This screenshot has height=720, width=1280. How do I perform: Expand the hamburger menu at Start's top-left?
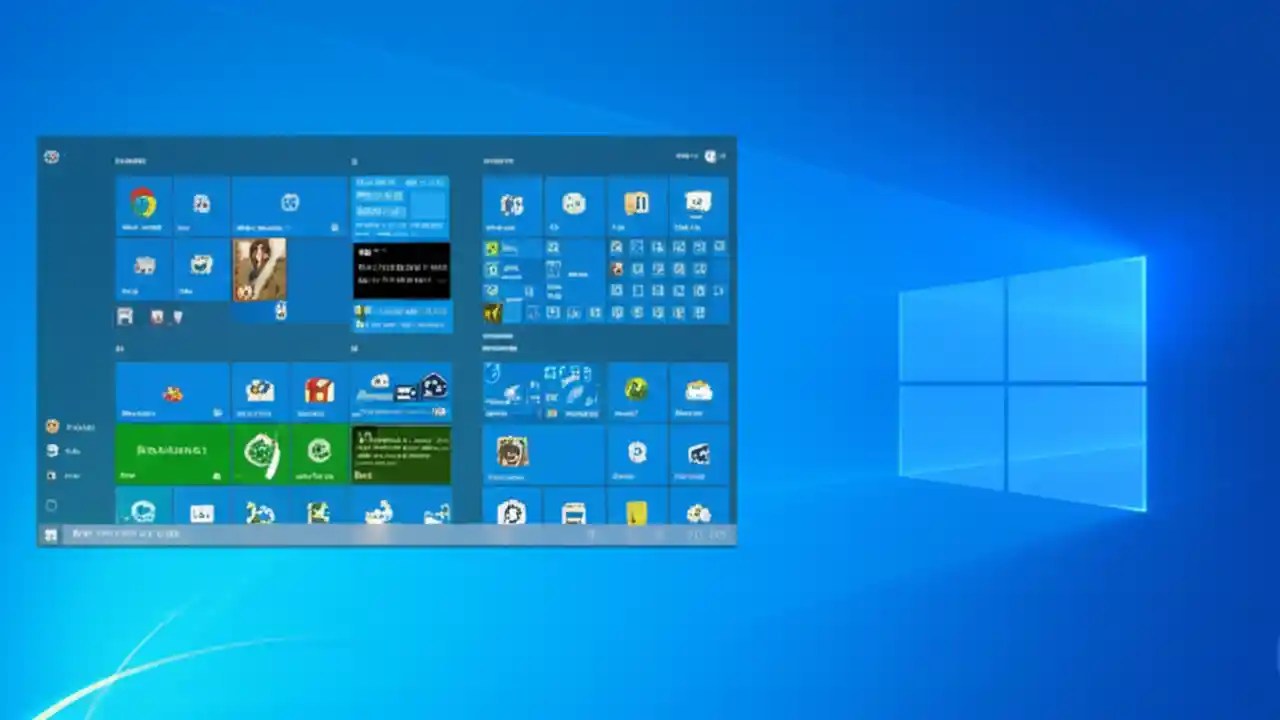tap(51, 157)
